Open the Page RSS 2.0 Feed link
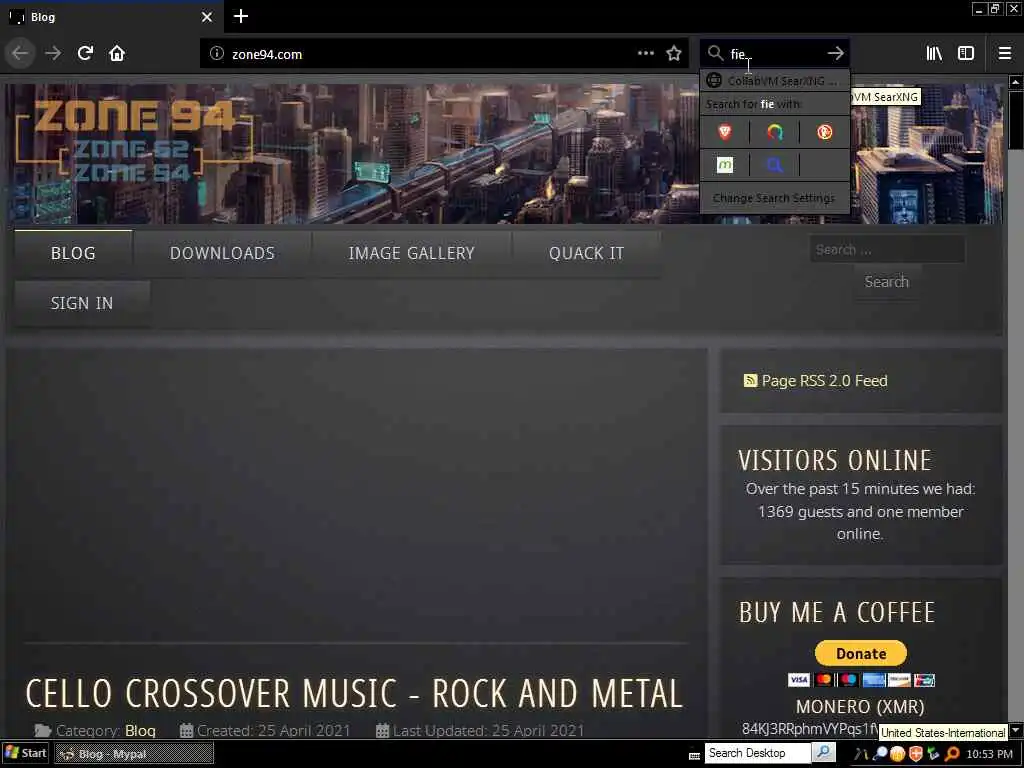1024x768 pixels. pos(824,381)
